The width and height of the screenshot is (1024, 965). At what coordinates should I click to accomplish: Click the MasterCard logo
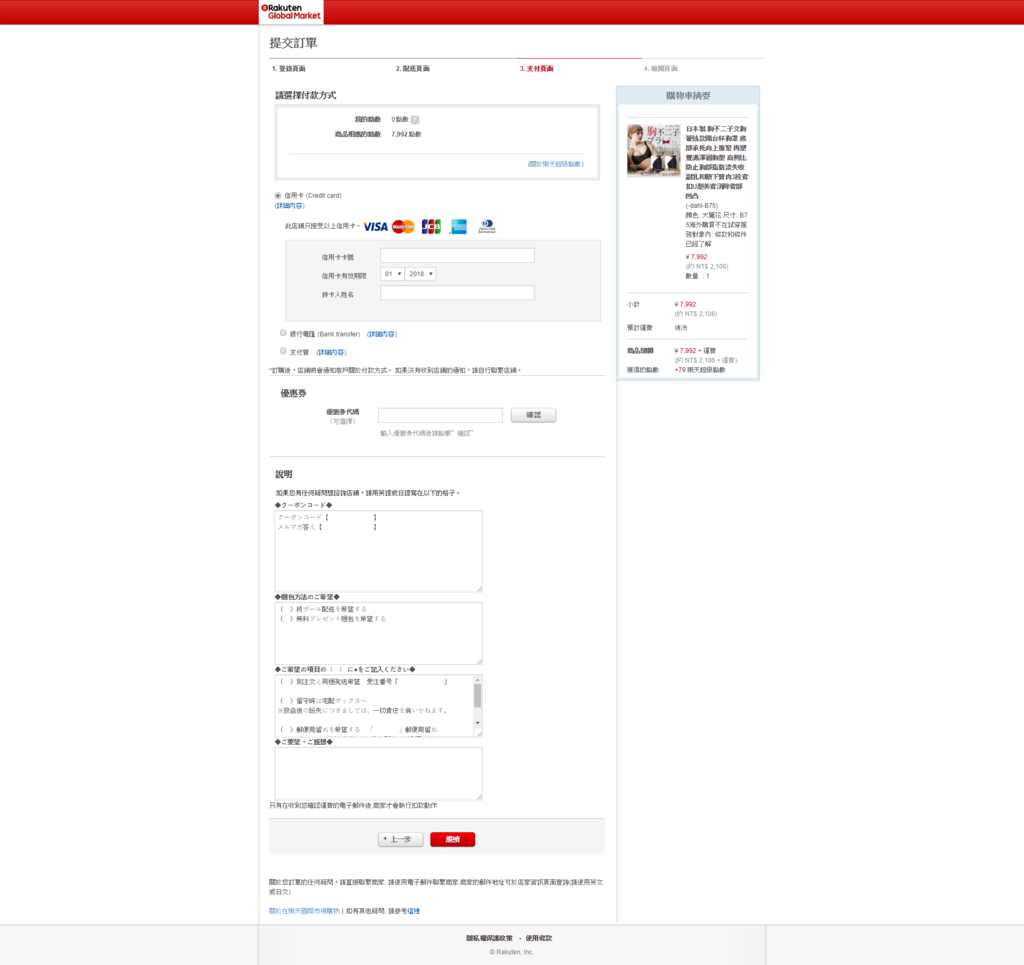(x=403, y=227)
